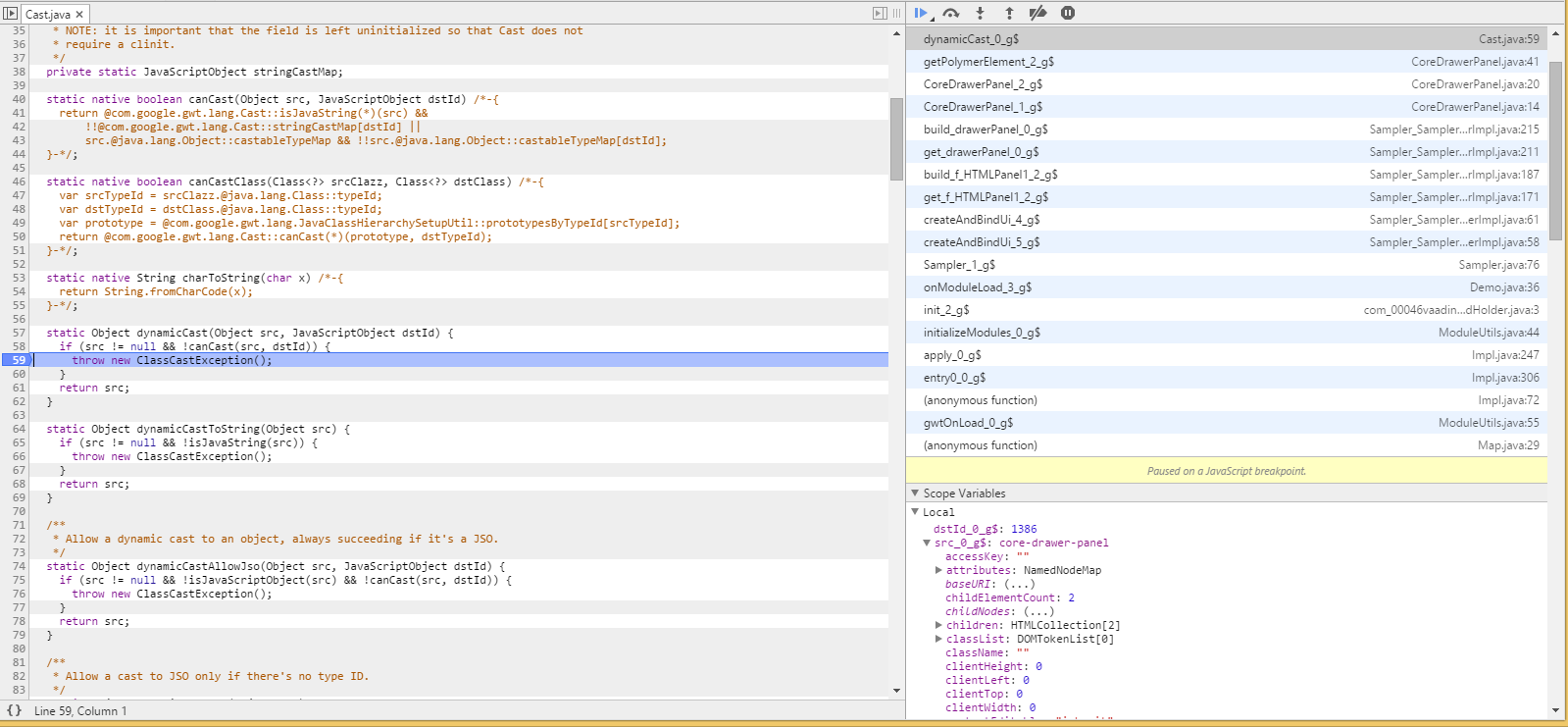Image resolution: width=1568 pixels, height=727 pixels.
Task: Click the baseURI (...) getter value
Action: tap(1019, 584)
